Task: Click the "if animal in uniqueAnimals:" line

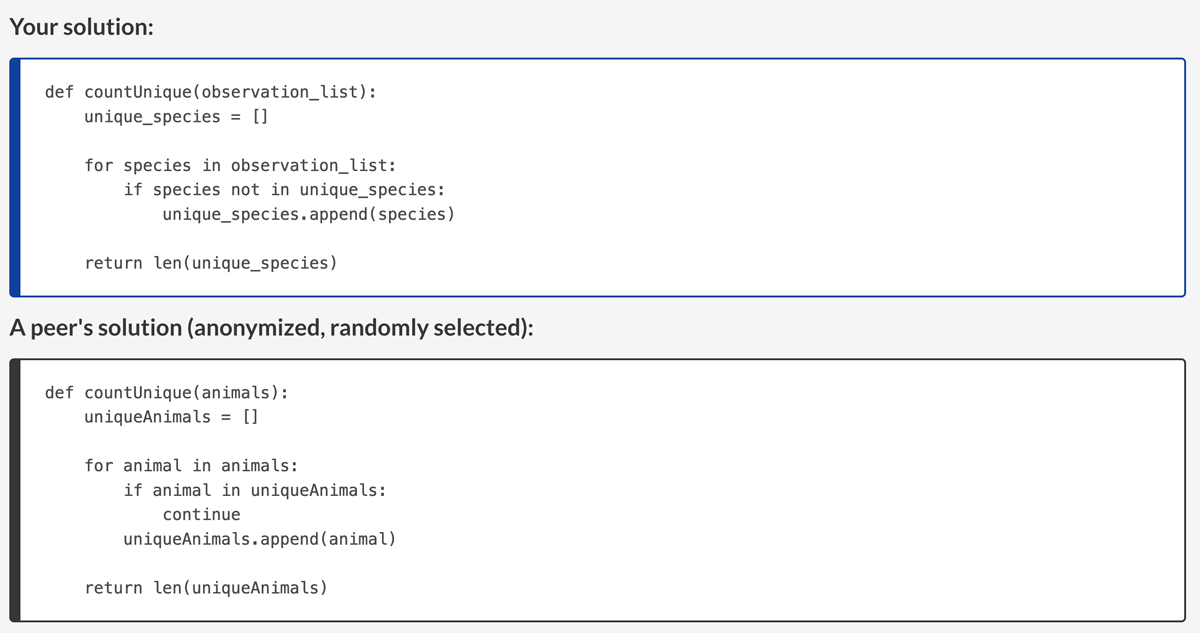Action: [255, 490]
